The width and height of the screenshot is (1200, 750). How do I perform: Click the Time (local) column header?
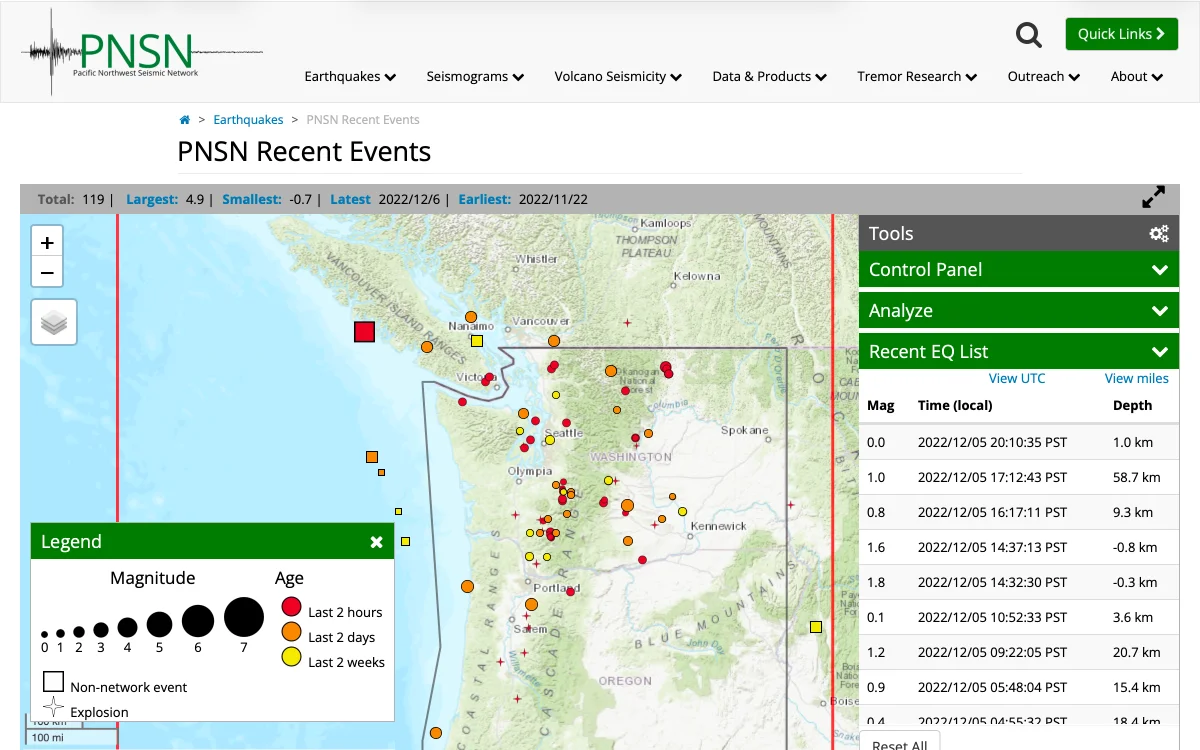pyautogui.click(x=955, y=406)
